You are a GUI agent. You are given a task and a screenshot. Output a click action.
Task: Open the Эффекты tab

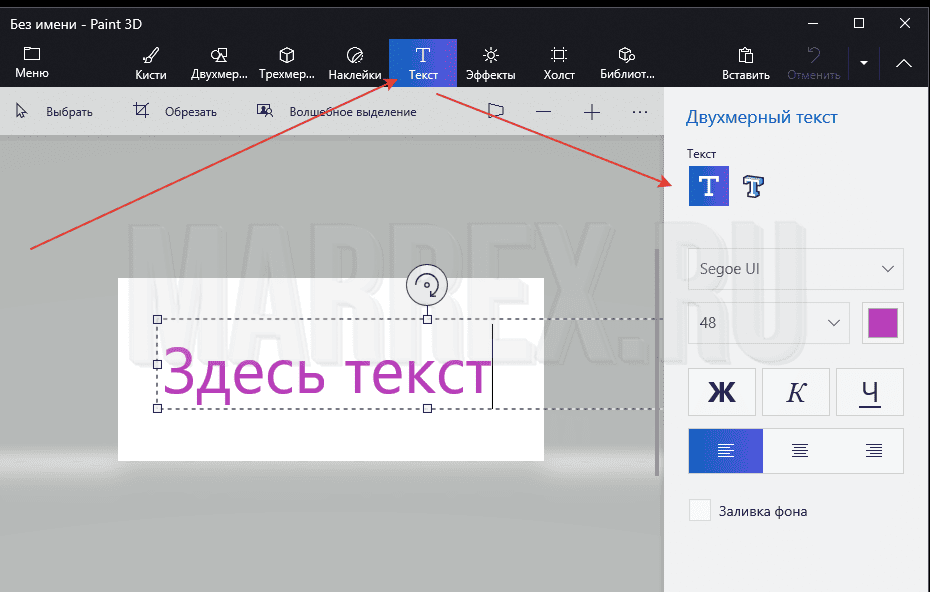pos(491,63)
